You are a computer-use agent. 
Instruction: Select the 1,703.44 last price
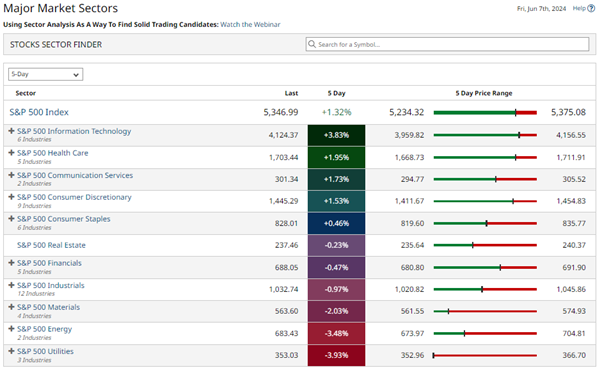pyautogui.click(x=283, y=157)
